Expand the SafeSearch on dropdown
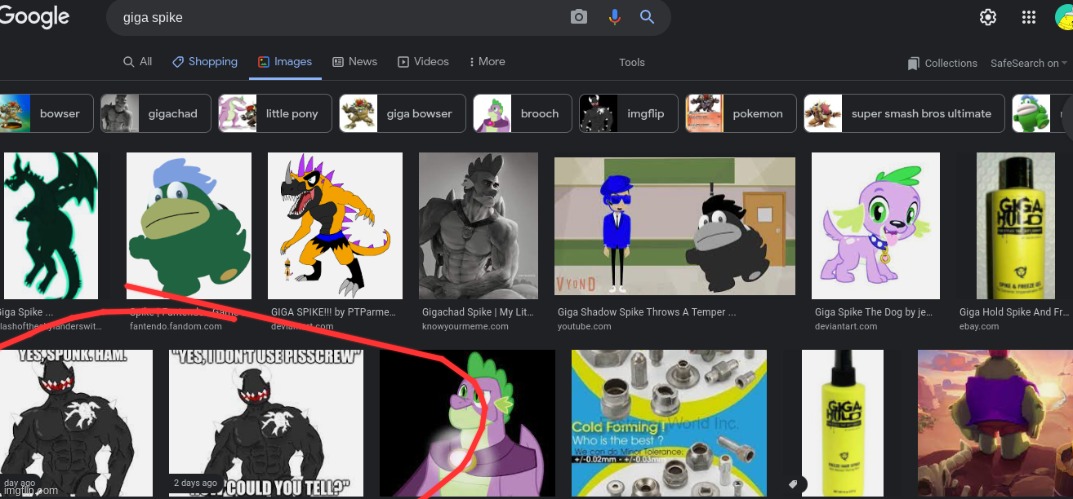Viewport: 1073px width, 499px height. [1029, 63]
